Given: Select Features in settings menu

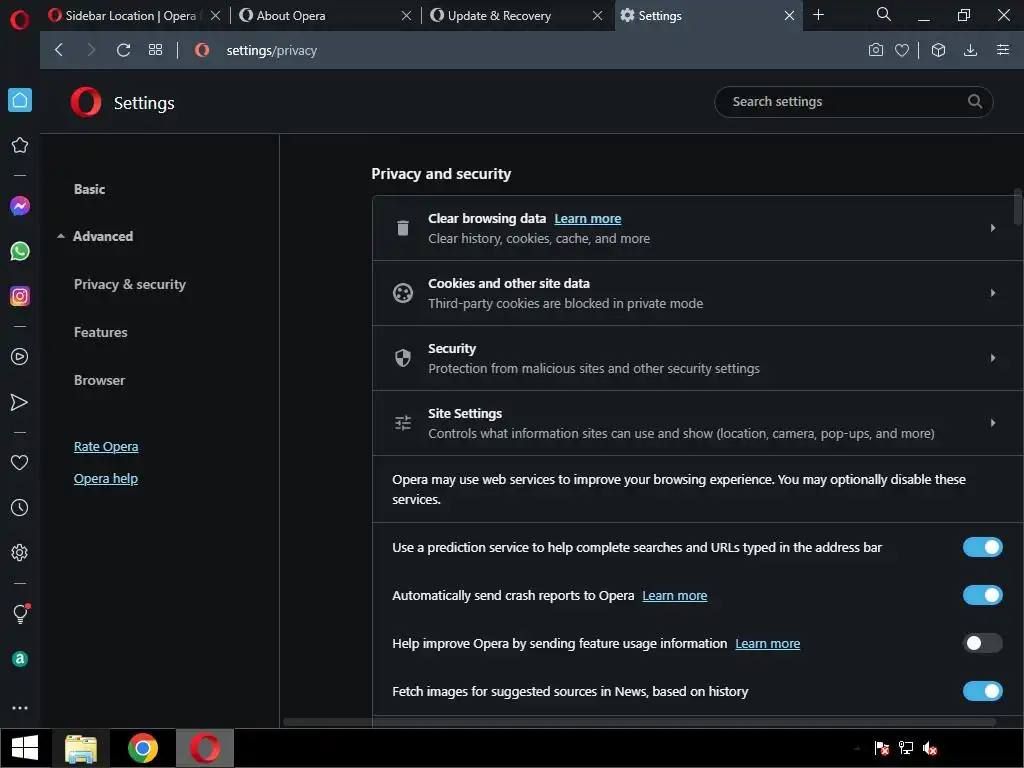Looking at the screenshot, I should 101,332.
